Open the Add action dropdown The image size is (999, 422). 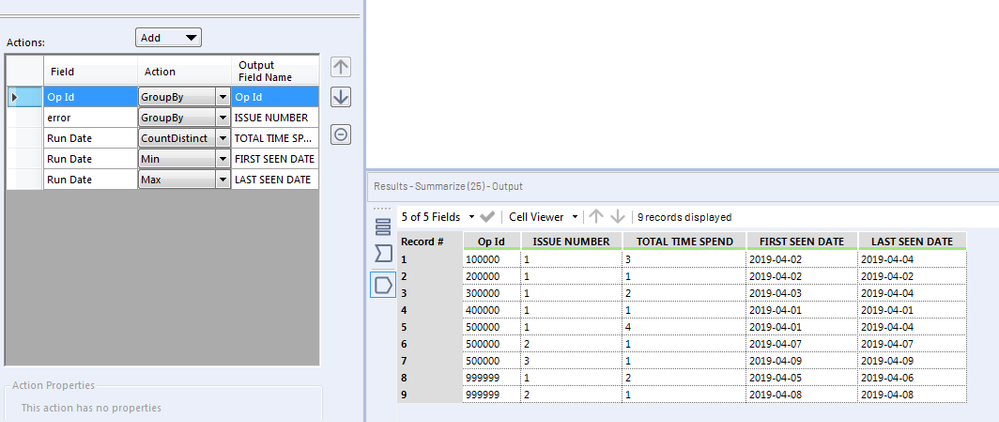[168, 38]
